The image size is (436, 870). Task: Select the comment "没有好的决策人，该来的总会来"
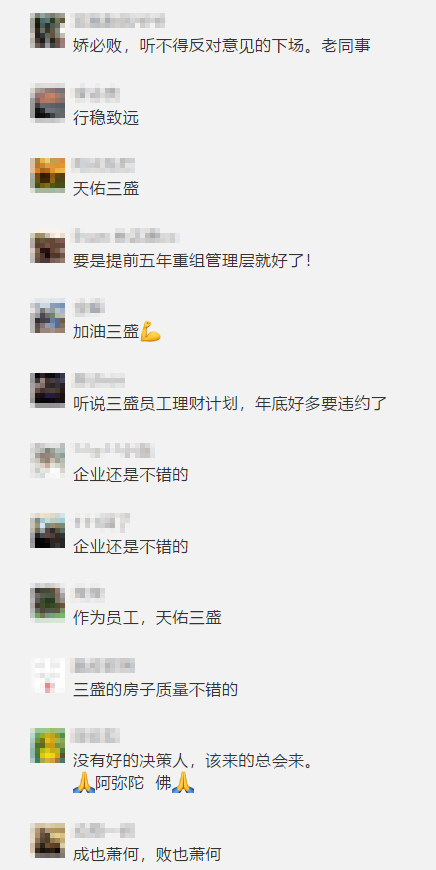coord(194,761)
